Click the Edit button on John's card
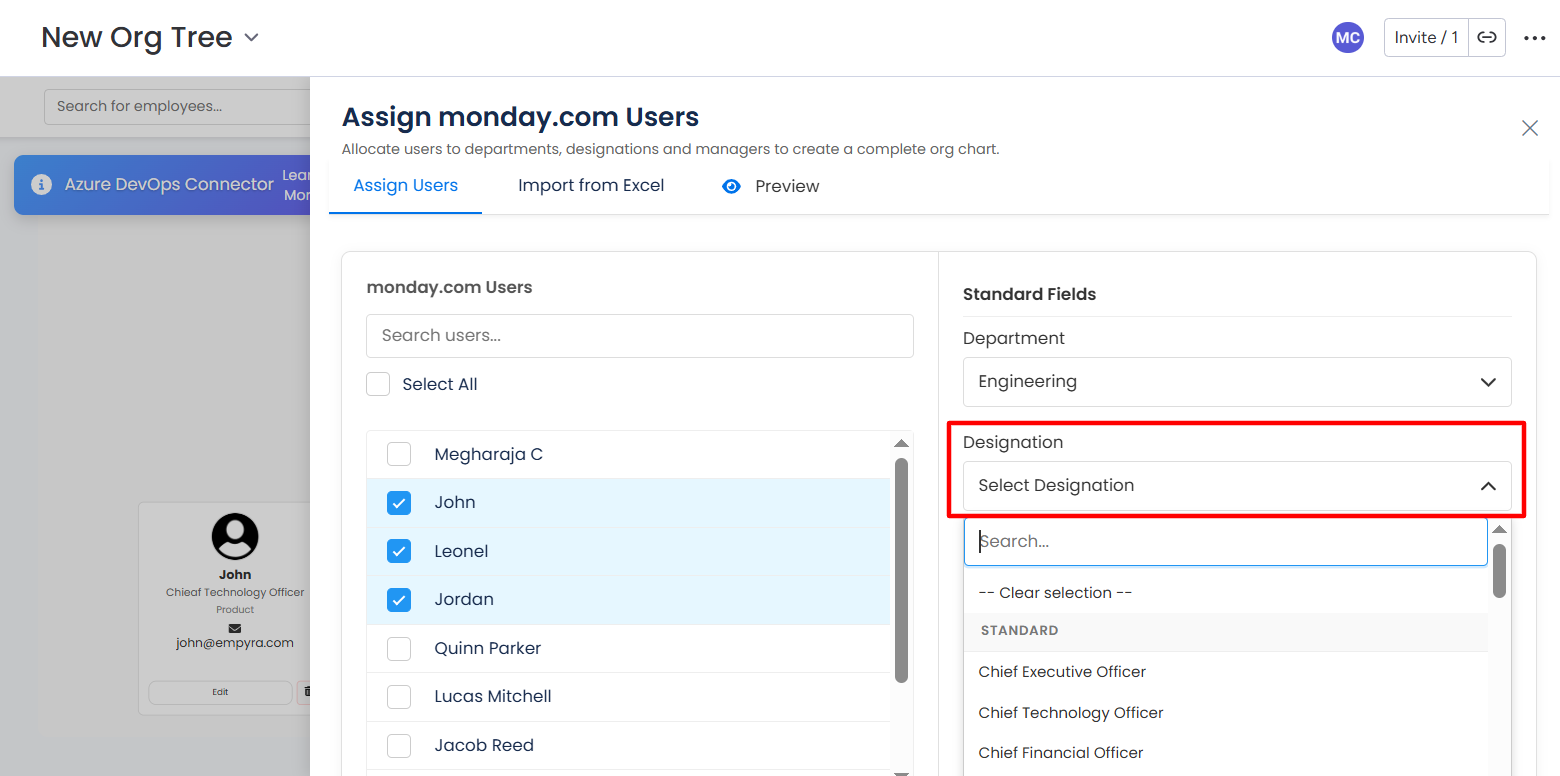 pyautogui.click(x=220, y=692)
